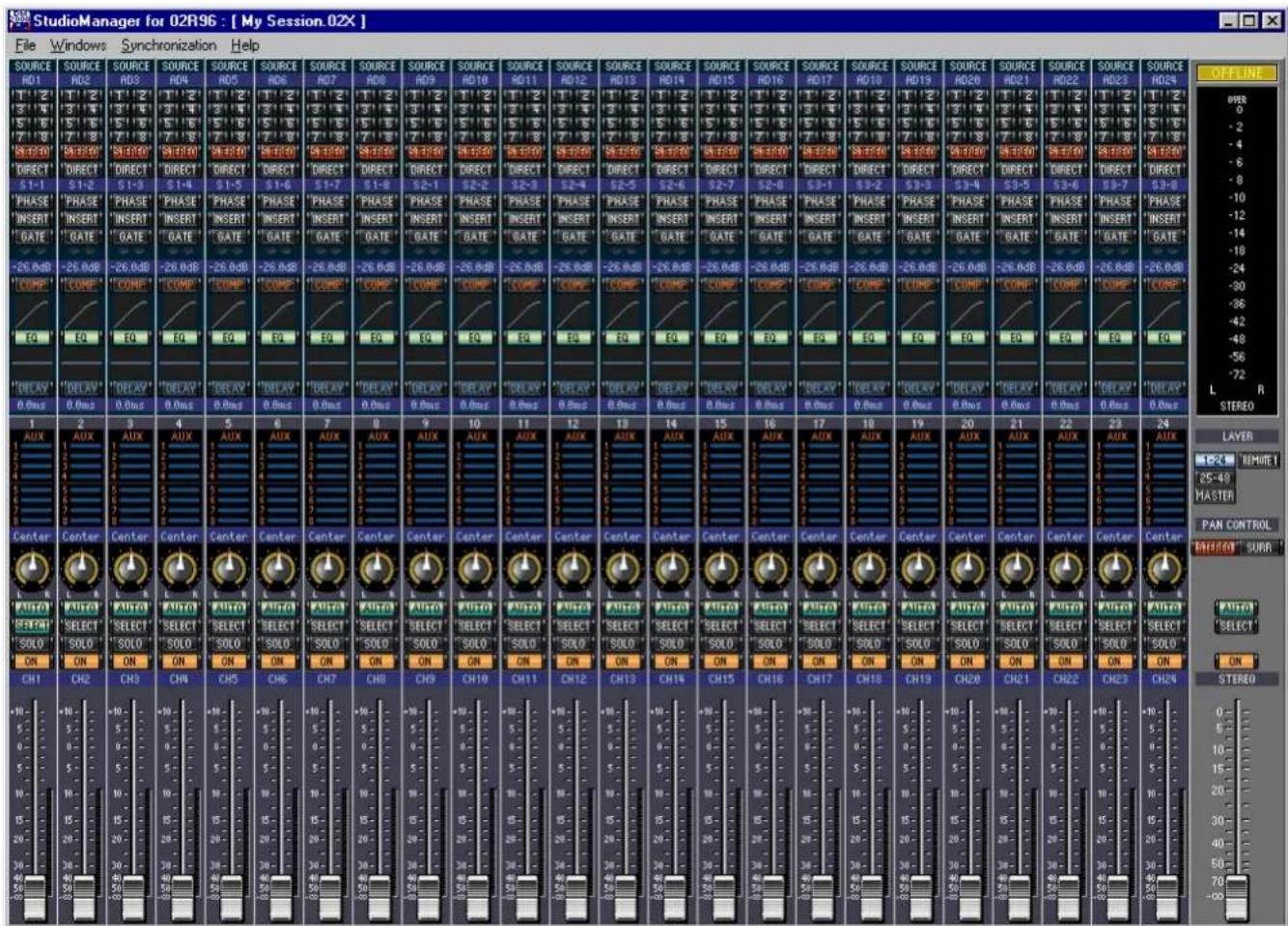
Task: Invert PHASE on channel 3
Action: pos(130,201)
